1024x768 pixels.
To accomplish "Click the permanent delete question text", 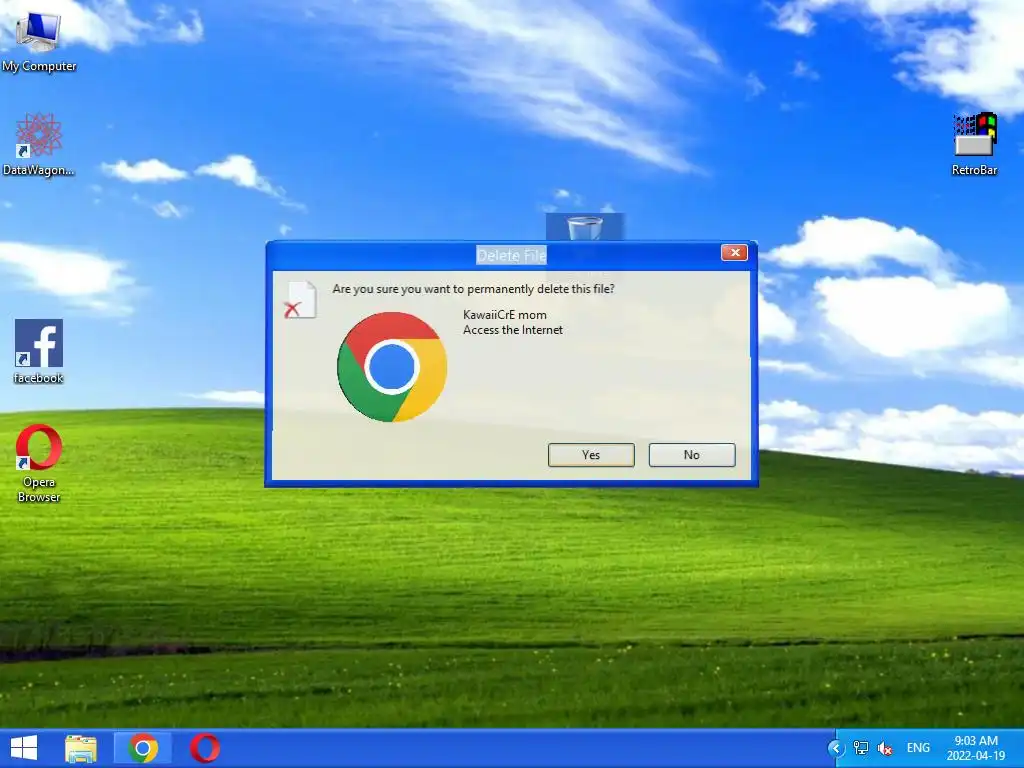I will 473,289.
